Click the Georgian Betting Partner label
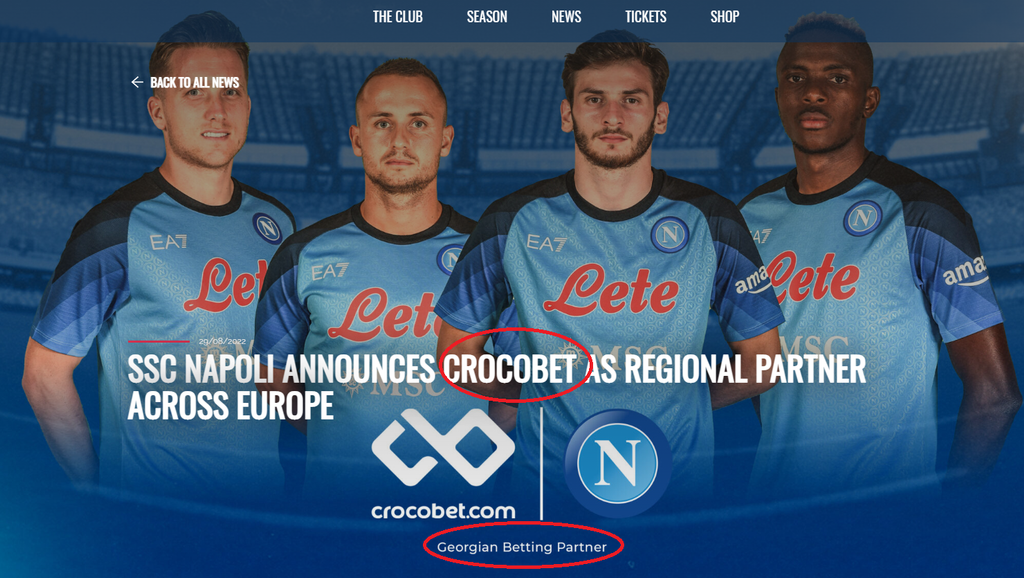This screenshot has height=578, width=1024. [522, 547]
